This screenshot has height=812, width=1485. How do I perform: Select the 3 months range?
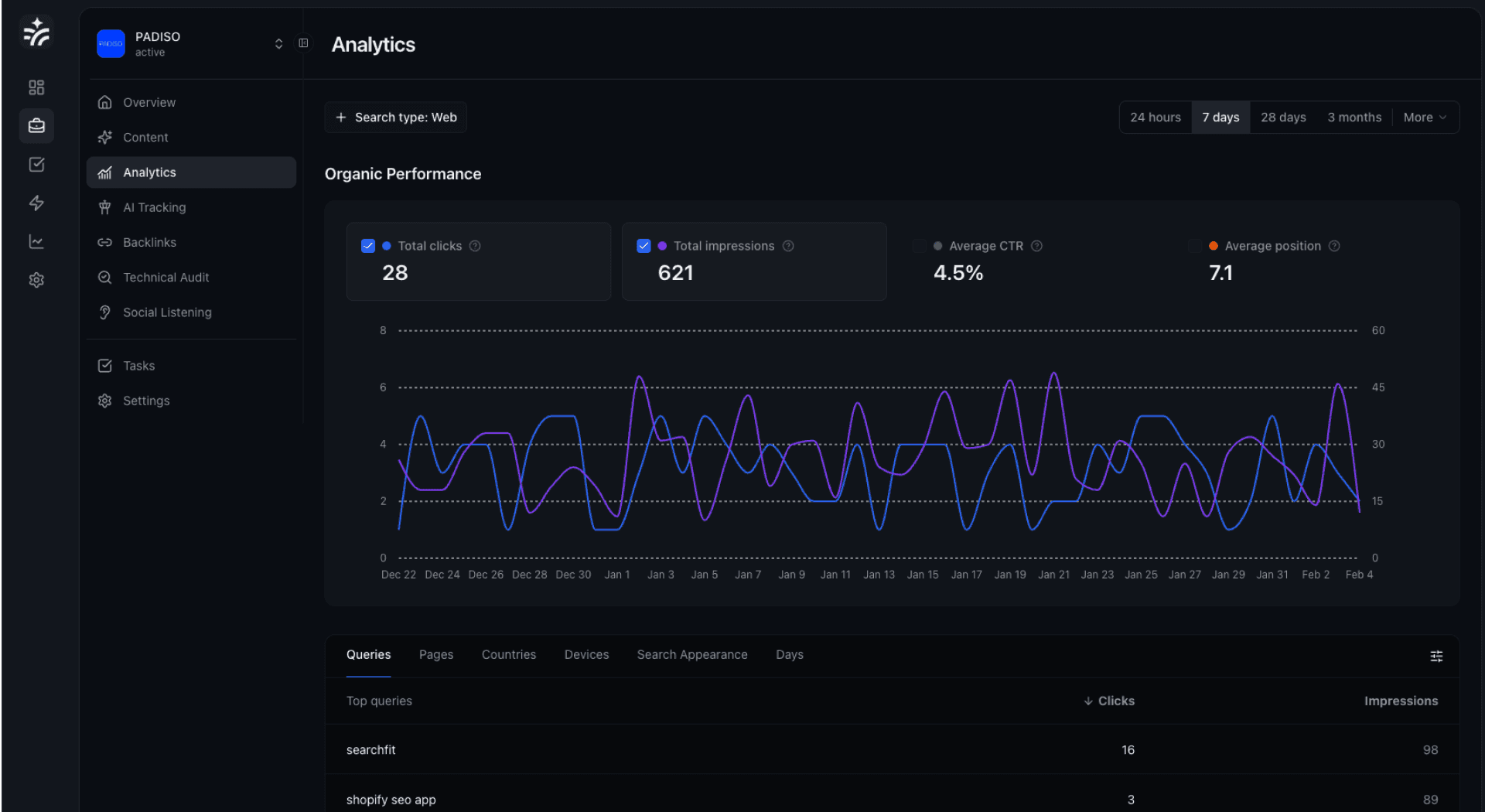point(1354,118)
